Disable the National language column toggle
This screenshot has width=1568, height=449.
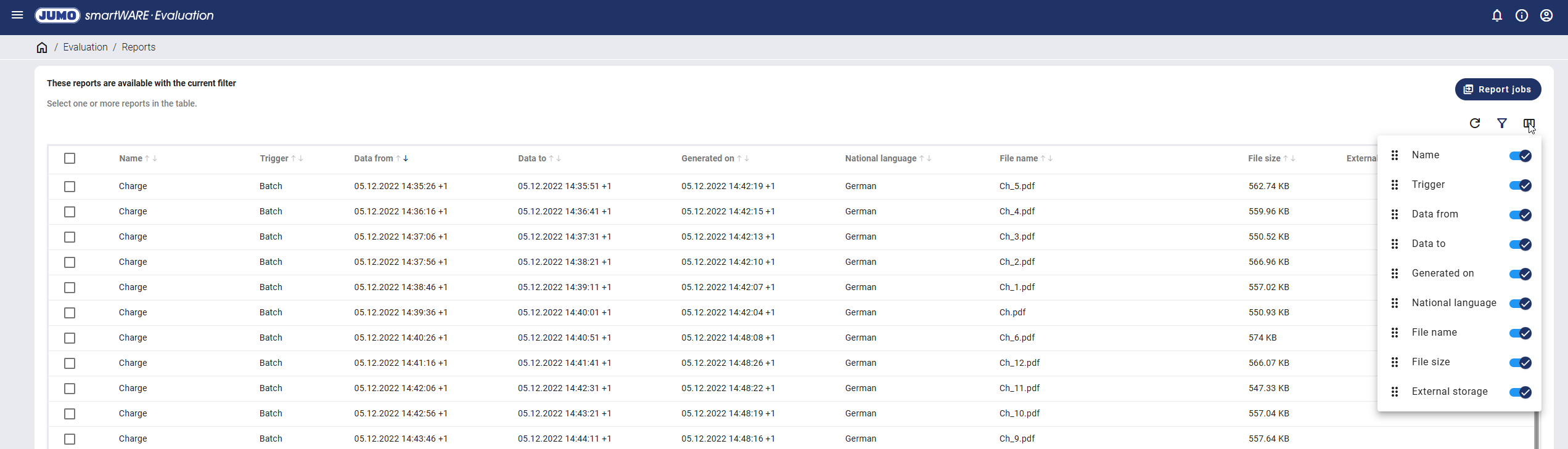[1520, 304]
